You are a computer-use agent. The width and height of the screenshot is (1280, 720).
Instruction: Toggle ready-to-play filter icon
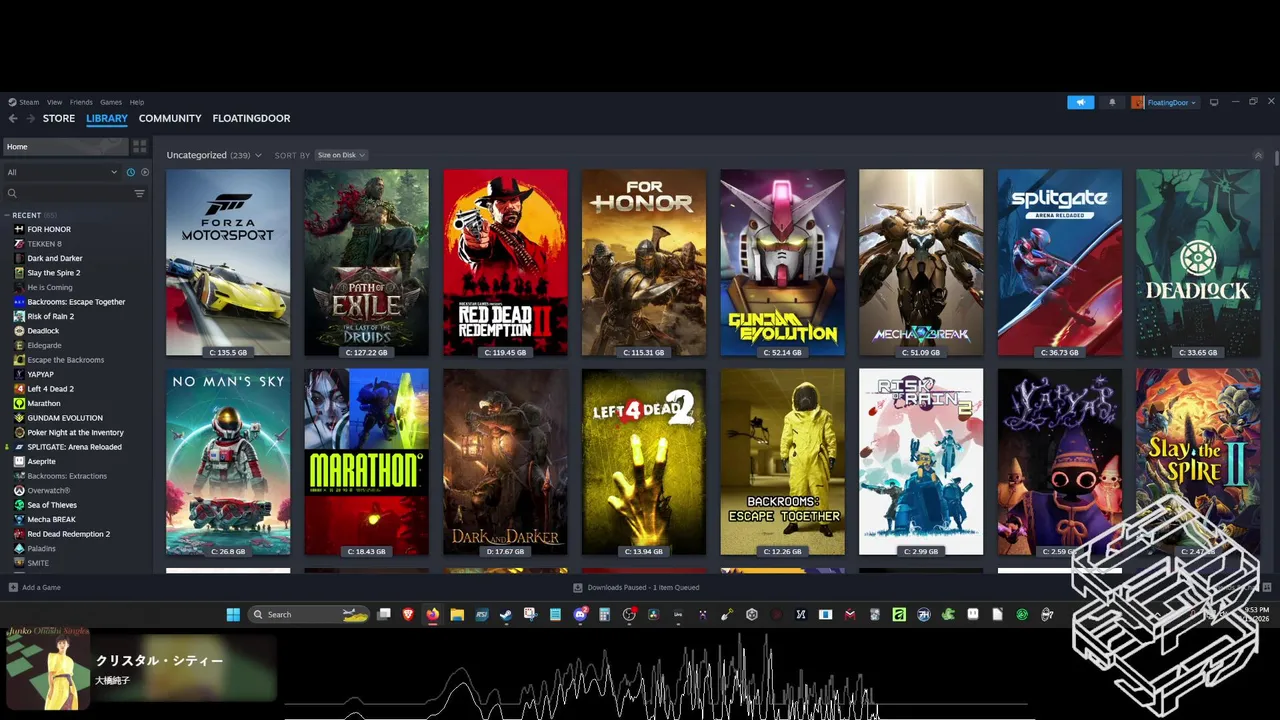[144, 172]
